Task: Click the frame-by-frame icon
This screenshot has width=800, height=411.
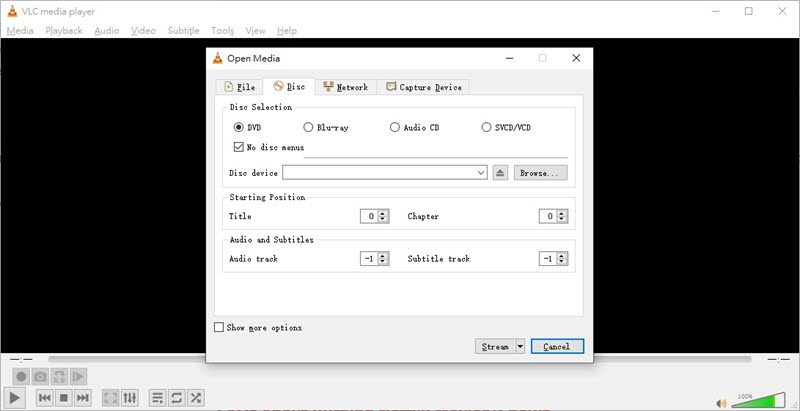Action: coord(78,377)
